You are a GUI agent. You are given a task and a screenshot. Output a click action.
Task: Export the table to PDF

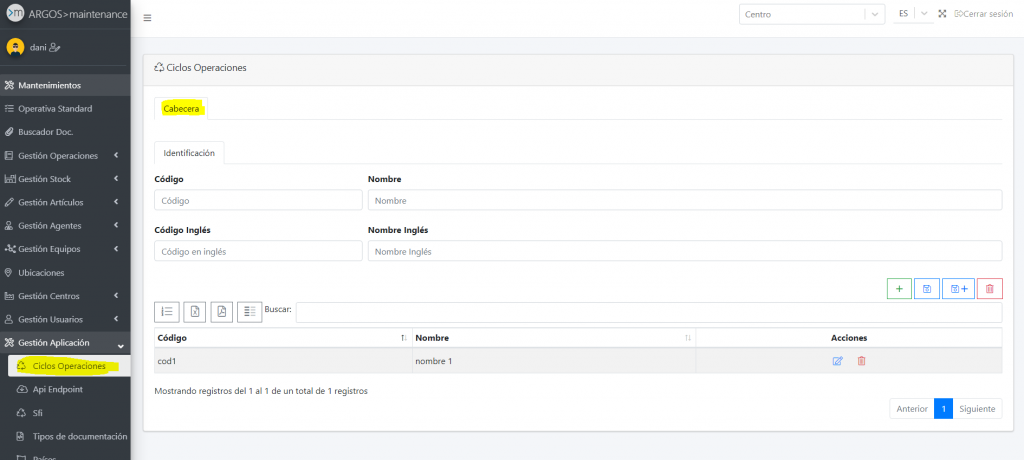(x=222, y=311)
